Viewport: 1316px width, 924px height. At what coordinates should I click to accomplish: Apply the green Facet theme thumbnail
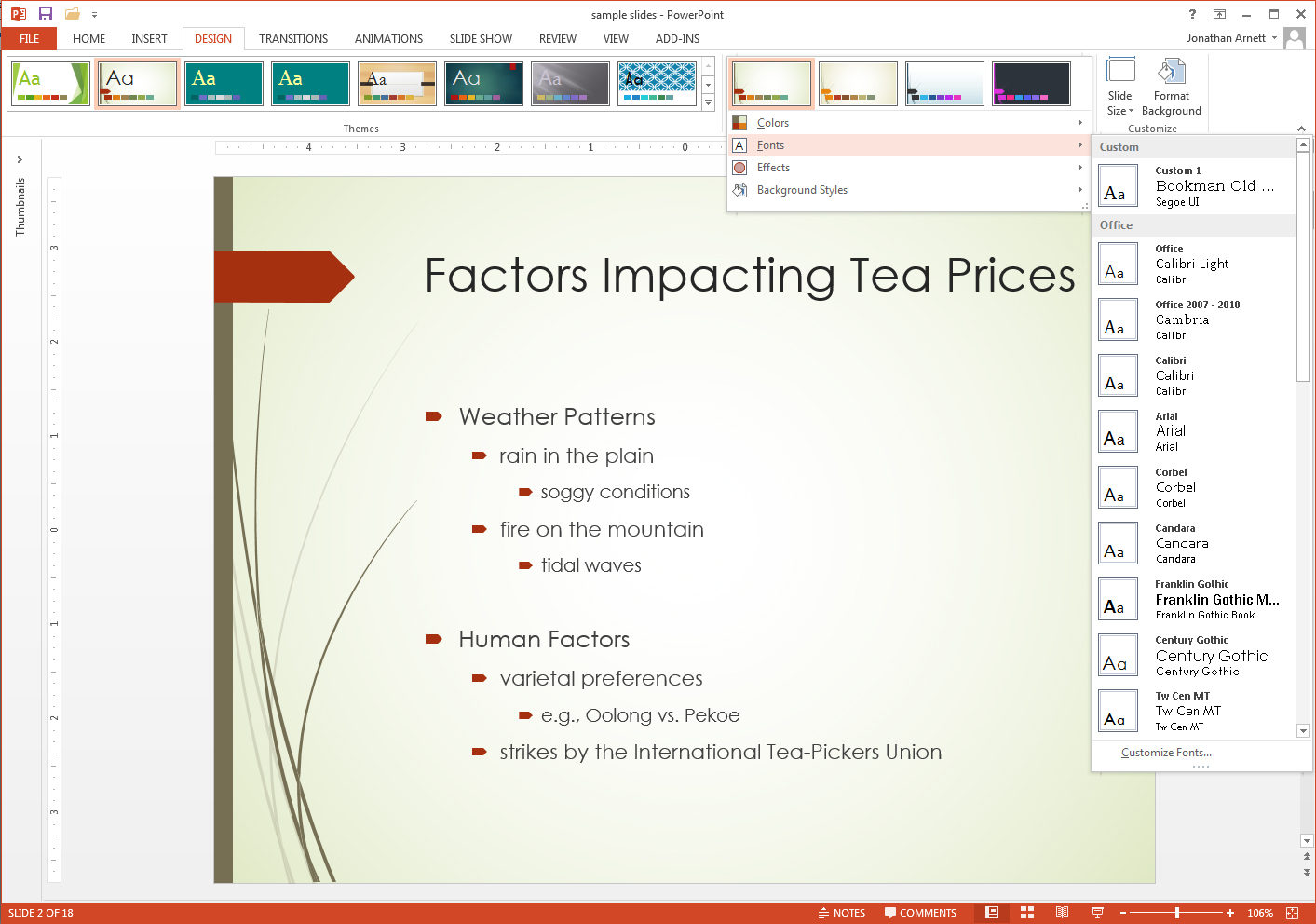51,84
